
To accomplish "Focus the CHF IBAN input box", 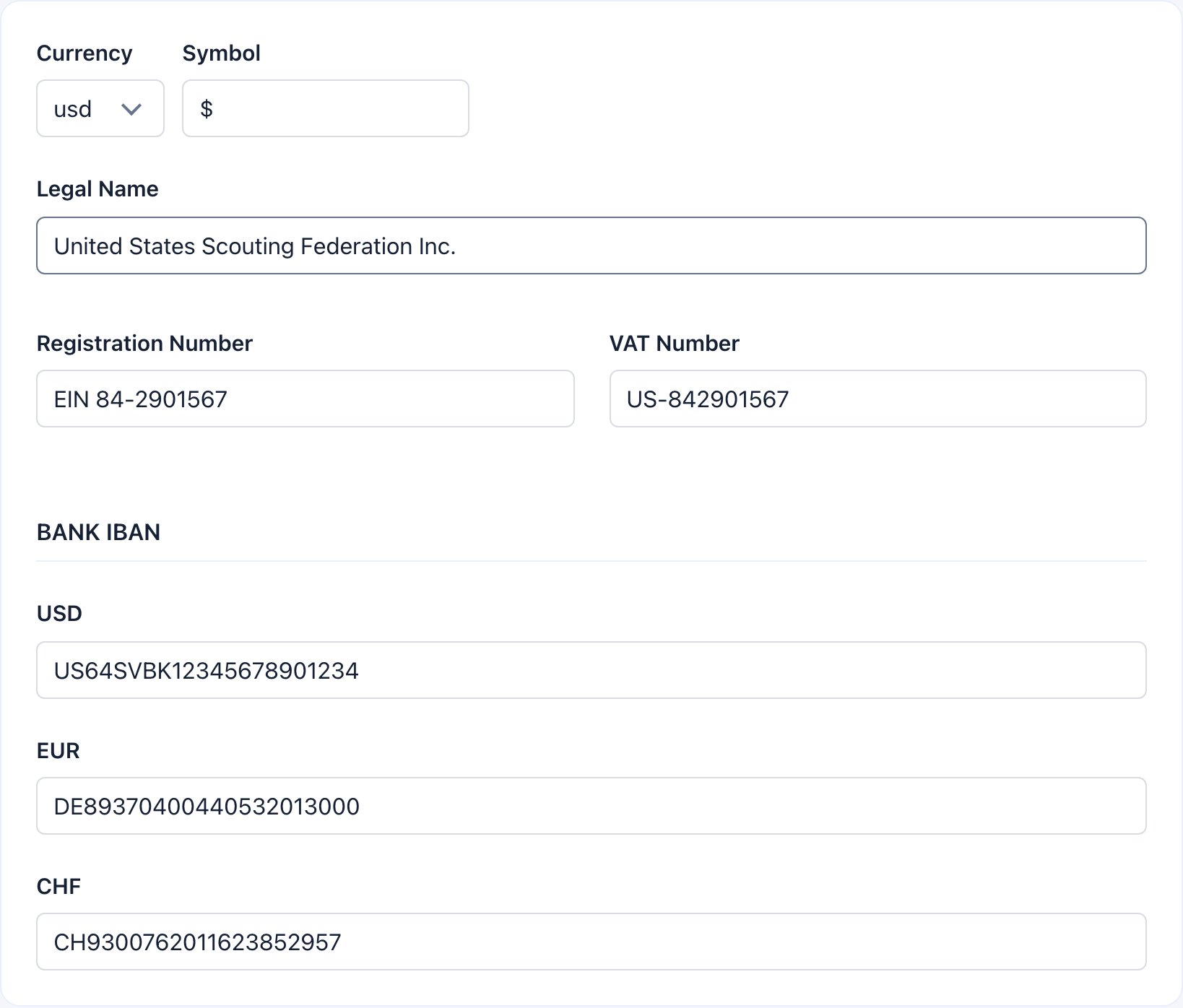I will point(591,942).
